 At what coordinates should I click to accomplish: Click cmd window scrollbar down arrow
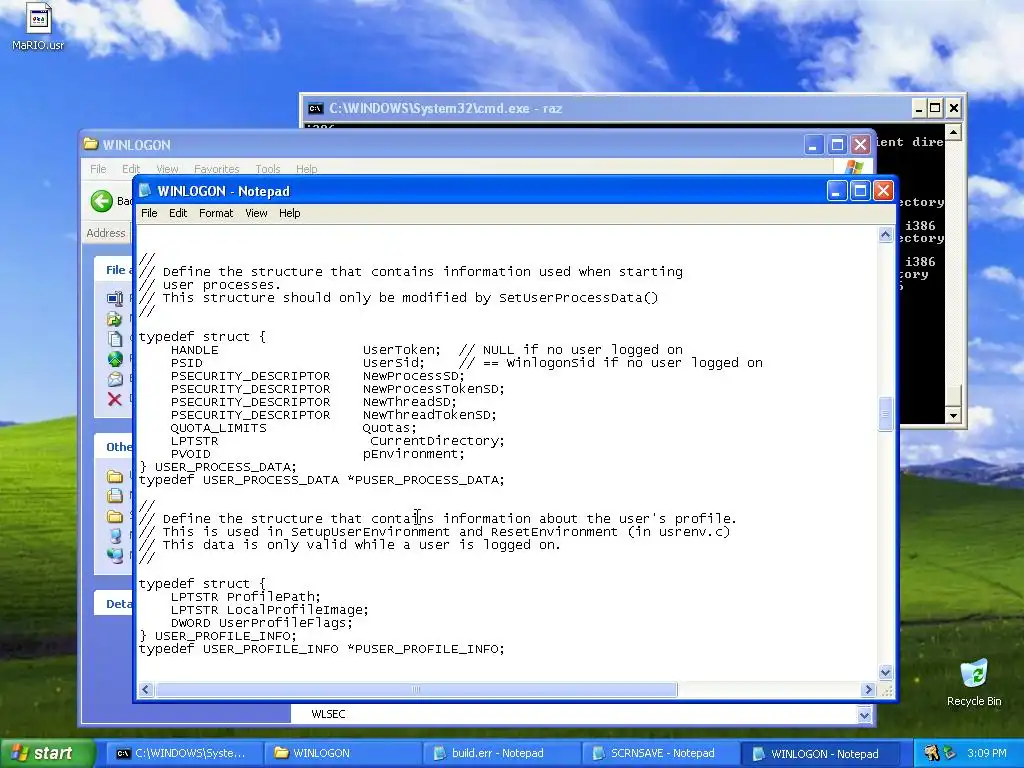click(953, 415)
